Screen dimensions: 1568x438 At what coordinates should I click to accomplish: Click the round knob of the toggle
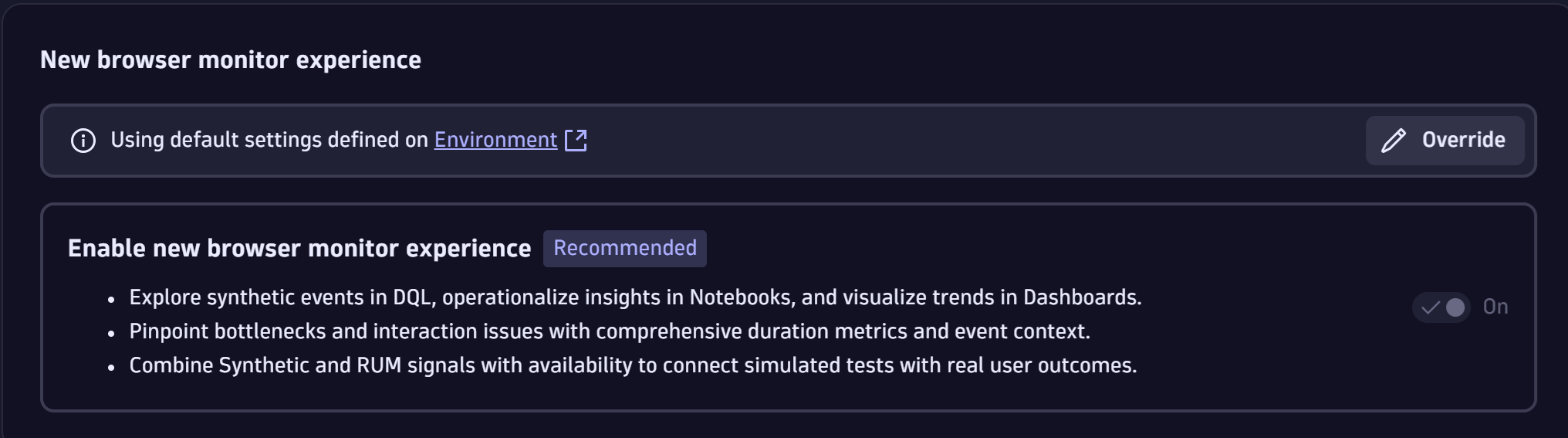click(x=1455, y=307)
